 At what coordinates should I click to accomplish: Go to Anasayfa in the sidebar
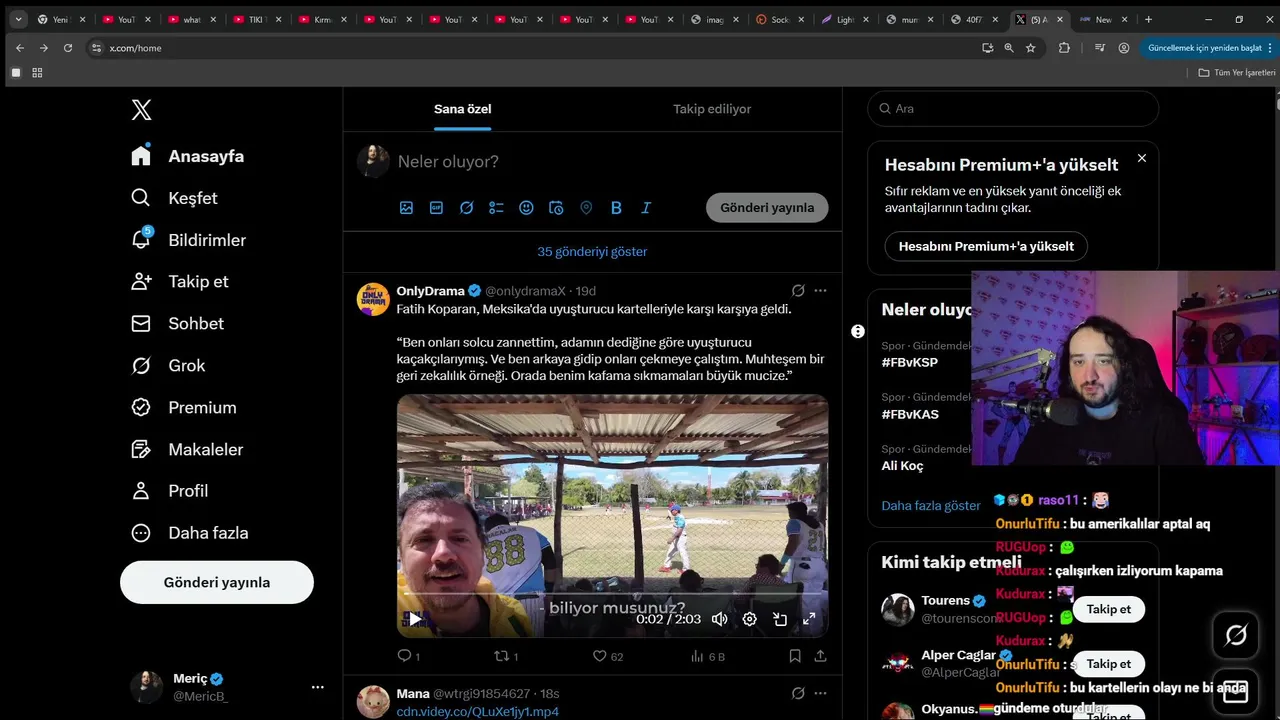click(188, 156)
